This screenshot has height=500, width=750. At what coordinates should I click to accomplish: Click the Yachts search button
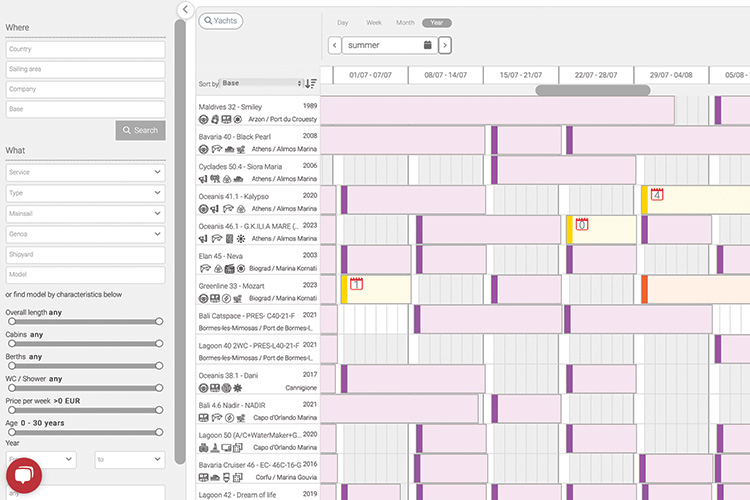[x=221, y=20]
